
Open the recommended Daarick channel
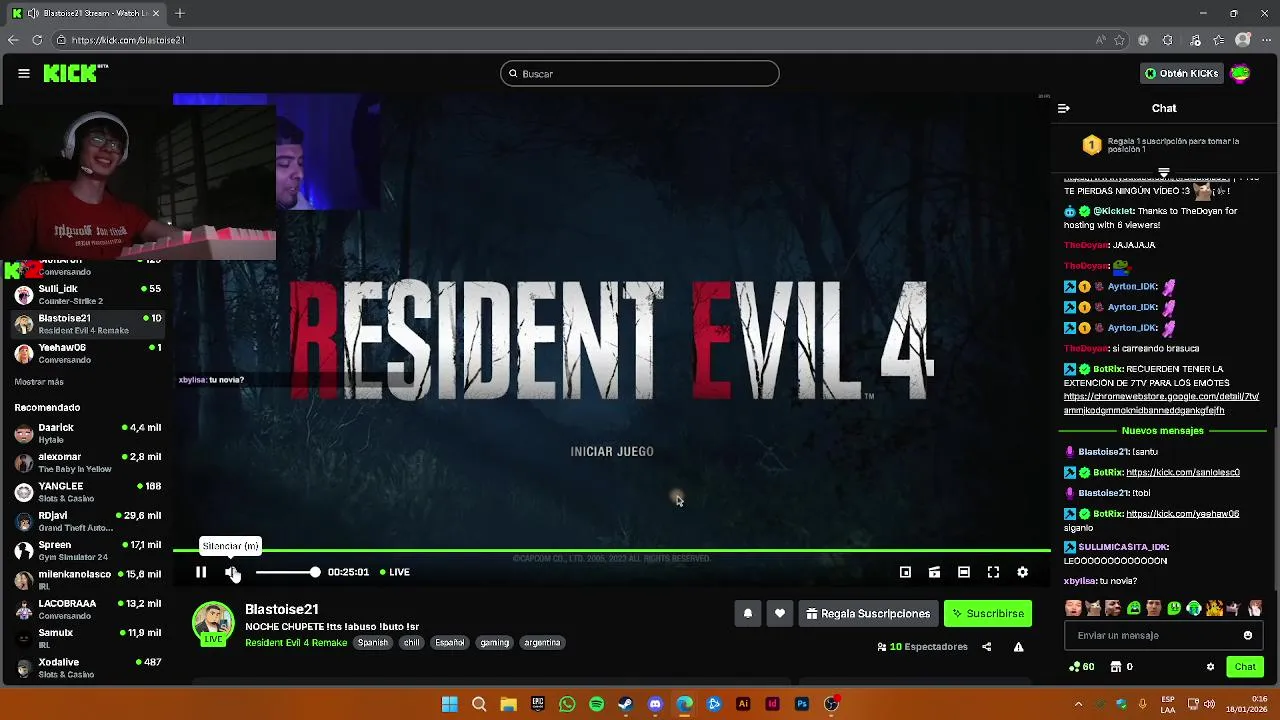(x=87, y=433)
